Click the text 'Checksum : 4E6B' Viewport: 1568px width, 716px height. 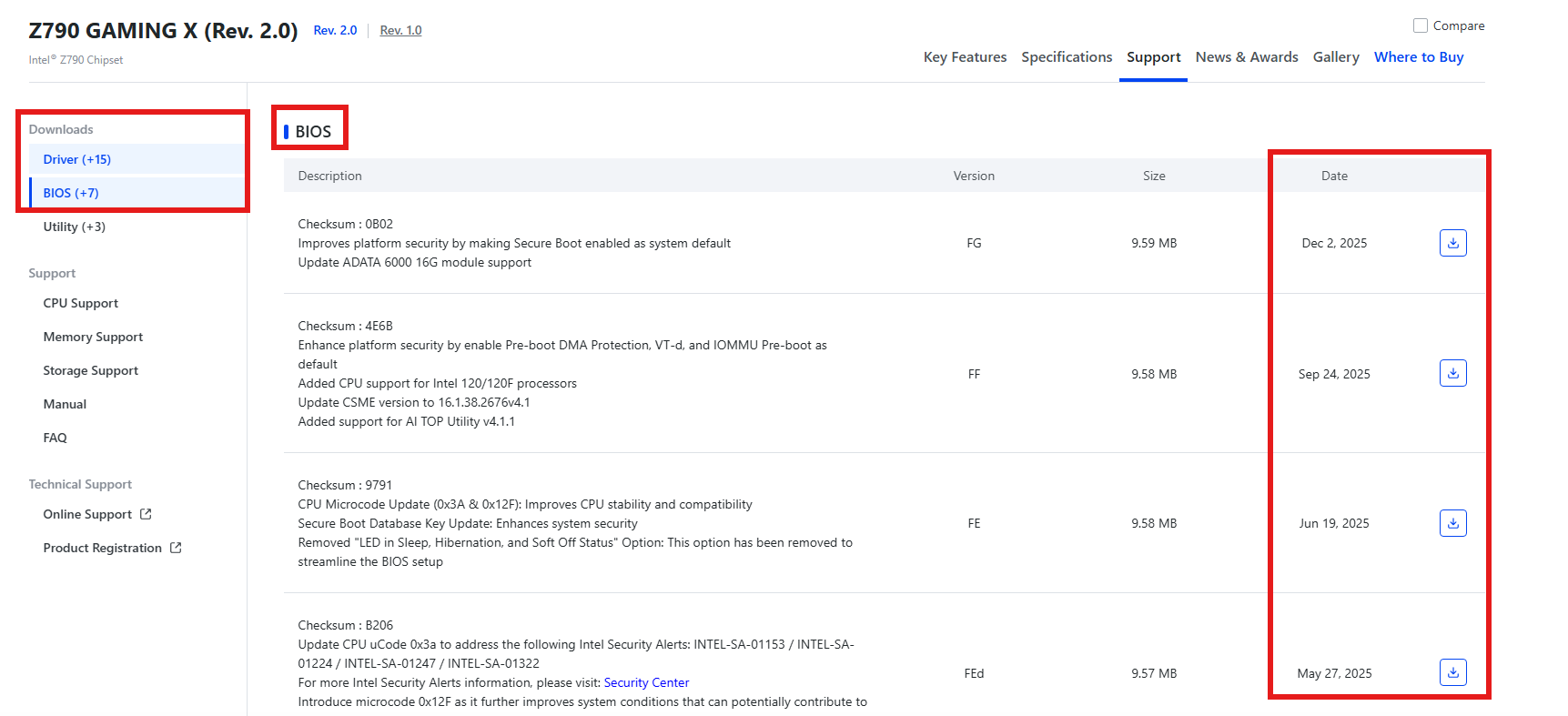tap(345, 326)
